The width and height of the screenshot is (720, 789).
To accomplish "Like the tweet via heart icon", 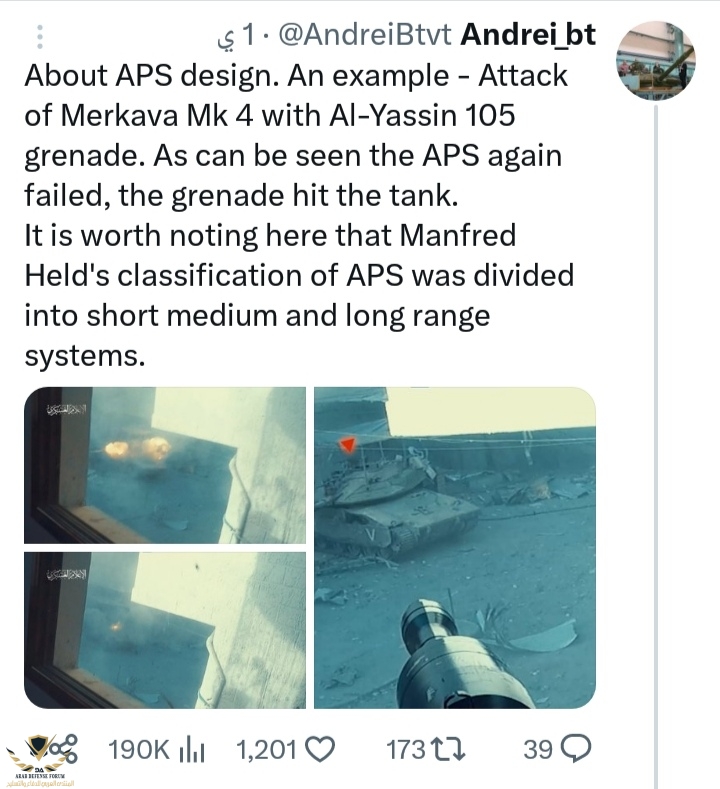I will point(321,750).
